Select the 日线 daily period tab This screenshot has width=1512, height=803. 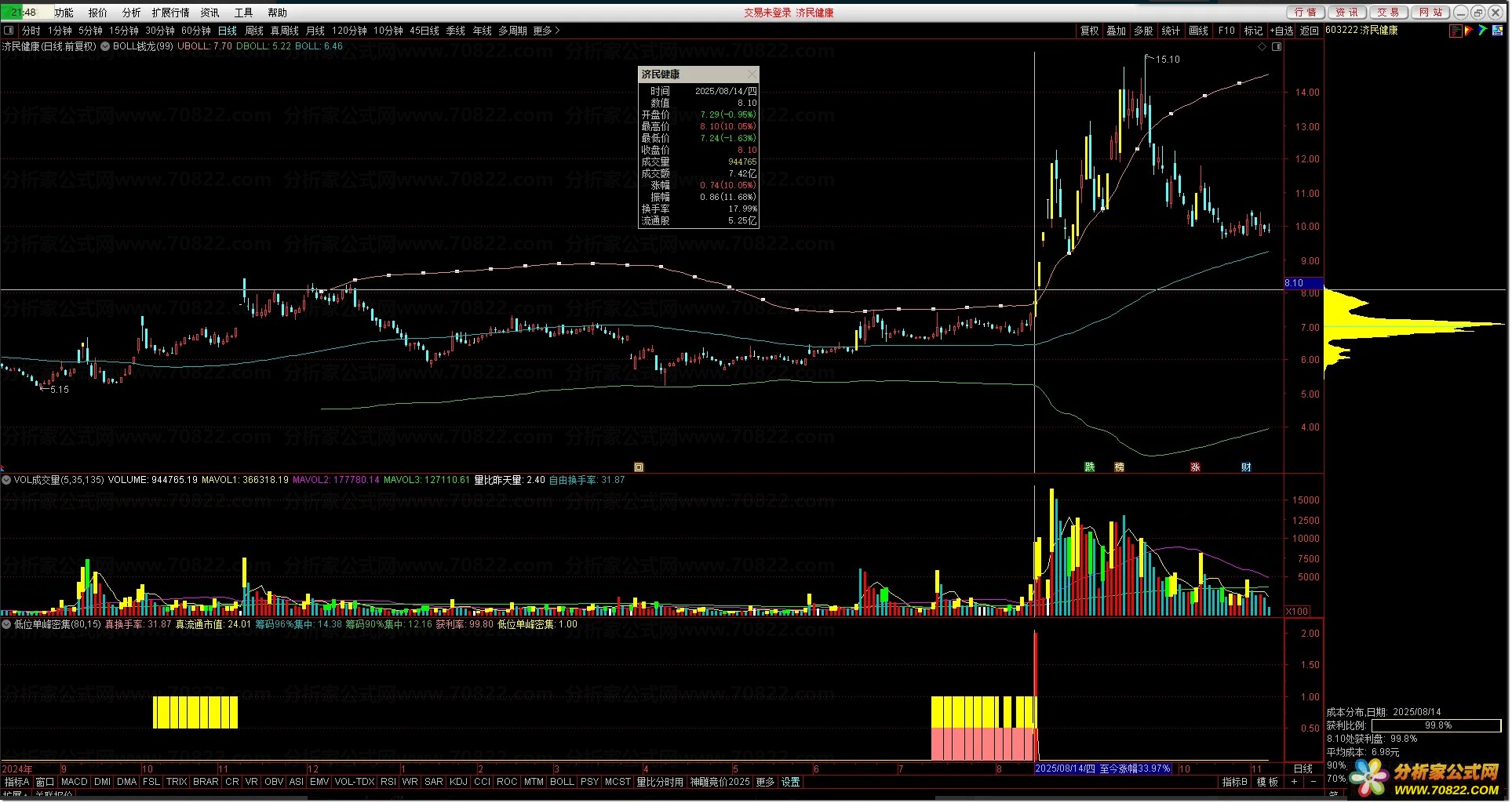pyautogui.click(x=228, y=31)
